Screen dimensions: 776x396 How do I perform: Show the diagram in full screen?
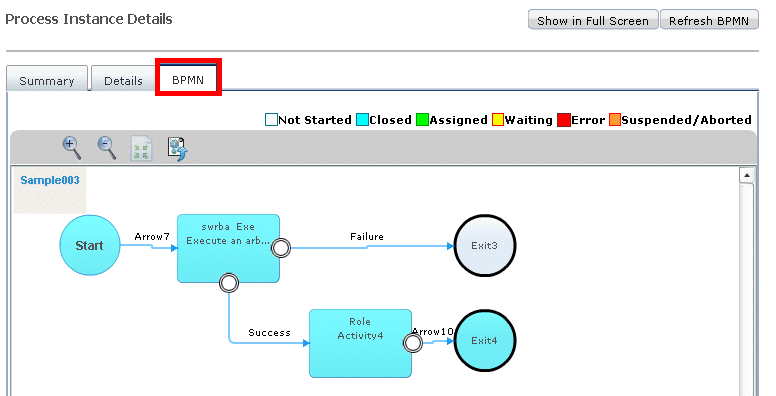pos(593,20)
